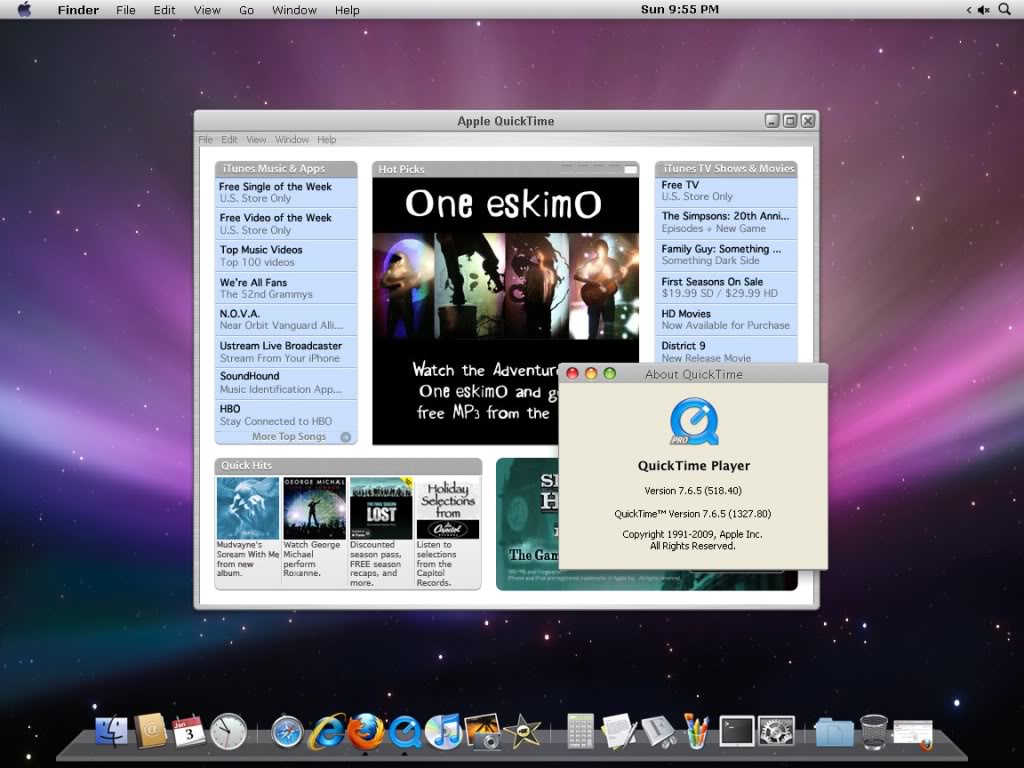
Task: Open the Finder menu
Action: click(x=78, y=10)
